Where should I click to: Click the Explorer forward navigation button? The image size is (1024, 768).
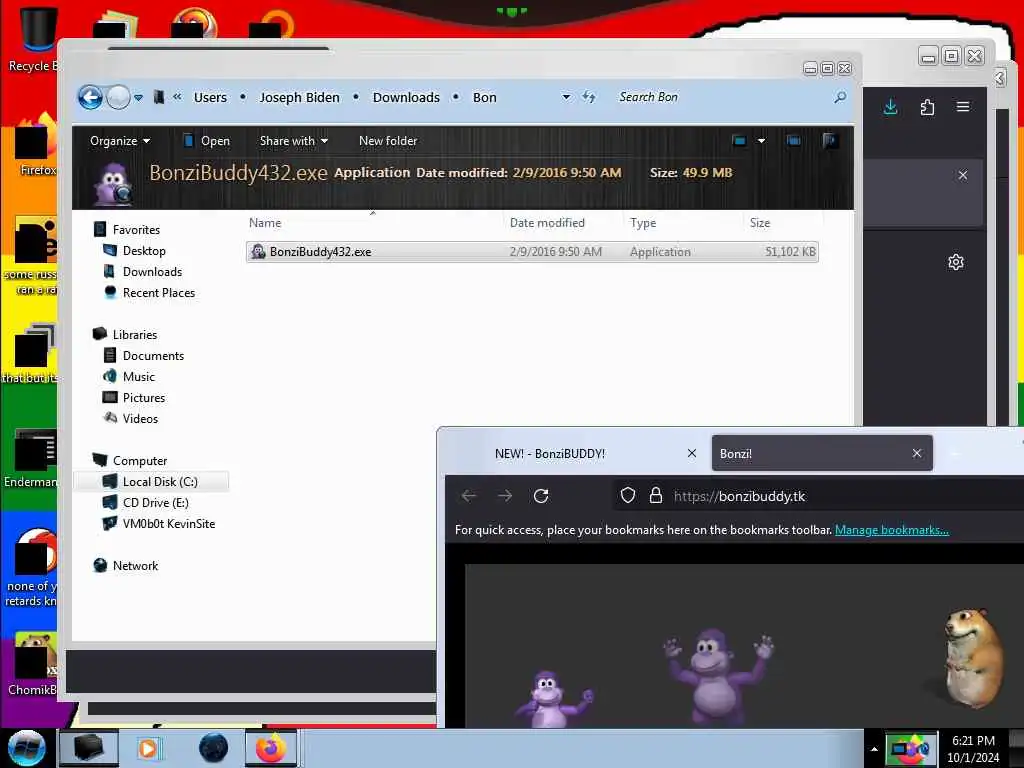[x=118, y=97]
